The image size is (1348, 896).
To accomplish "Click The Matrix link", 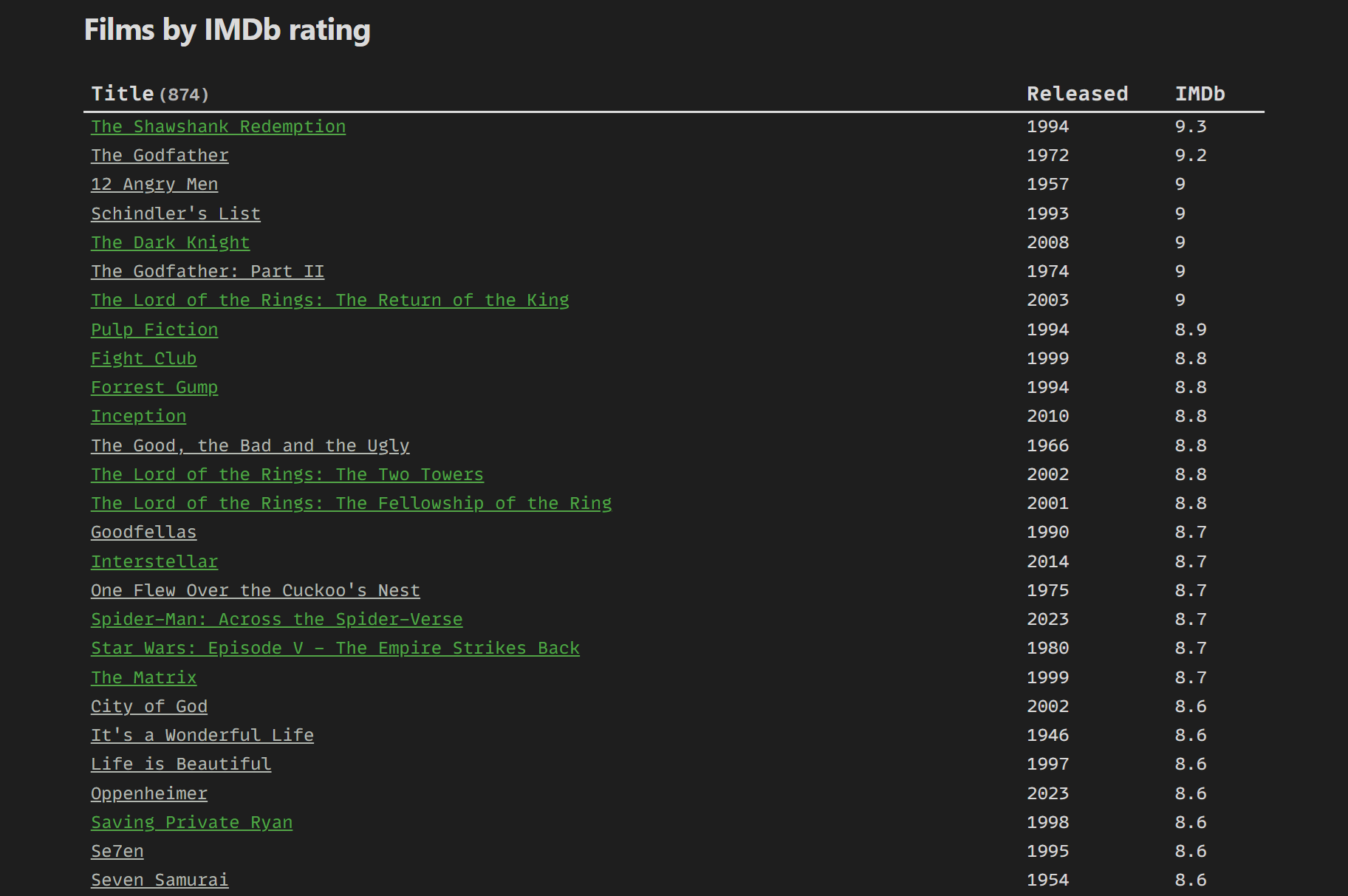I will click(144, 677).
